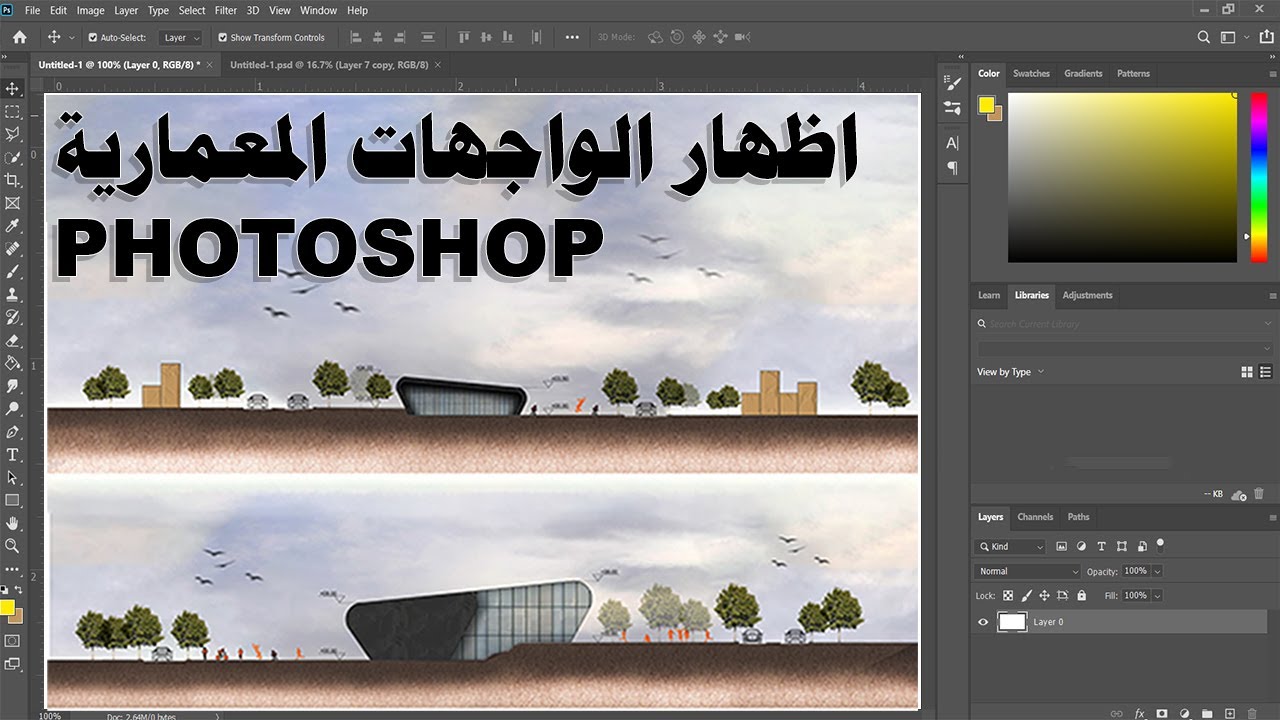Open the Auto-Select Layer dropdown
Screen dimensions: 1280x720
pos(181,37)
